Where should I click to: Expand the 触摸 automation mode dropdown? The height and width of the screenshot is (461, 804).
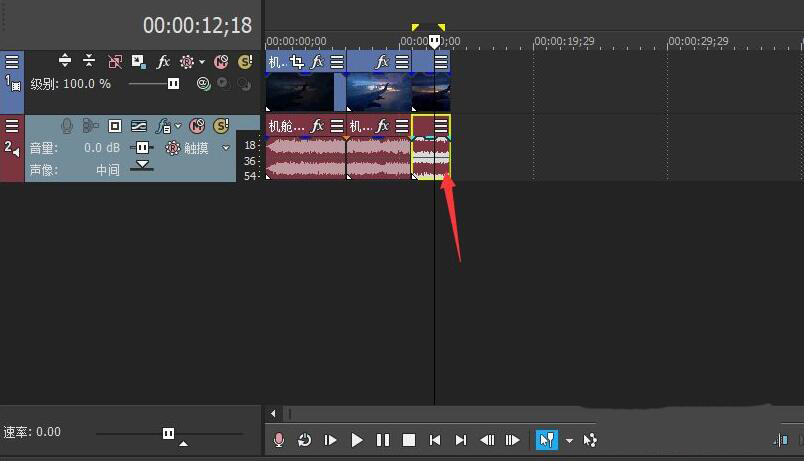(226, 148)
